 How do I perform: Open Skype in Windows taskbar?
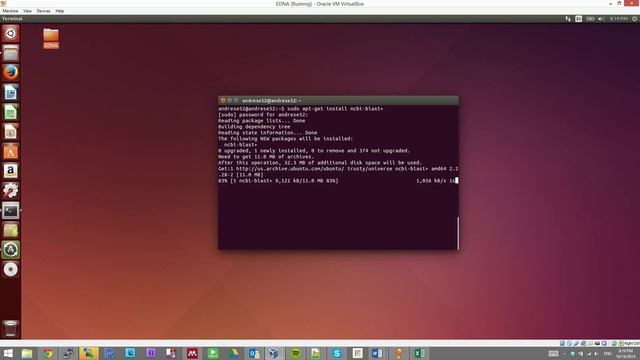pyautogui.click(x=337, y=353)
